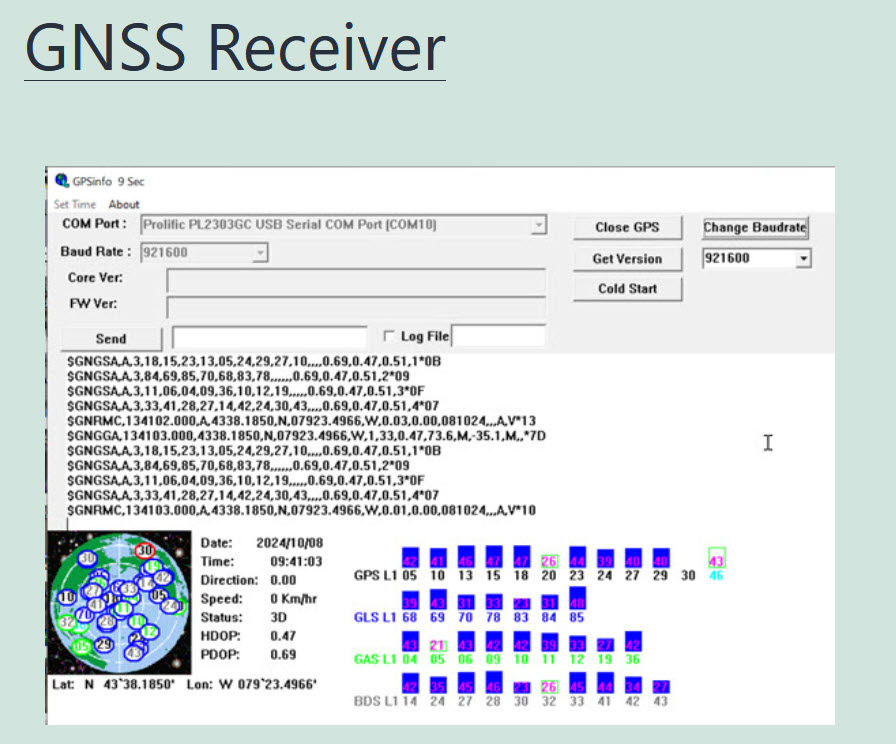Image resolution: width=896 pixels, height=744 pixels.
Task: Expand the 921600 change baudrate combo box
Action: (x=803, y=259)
